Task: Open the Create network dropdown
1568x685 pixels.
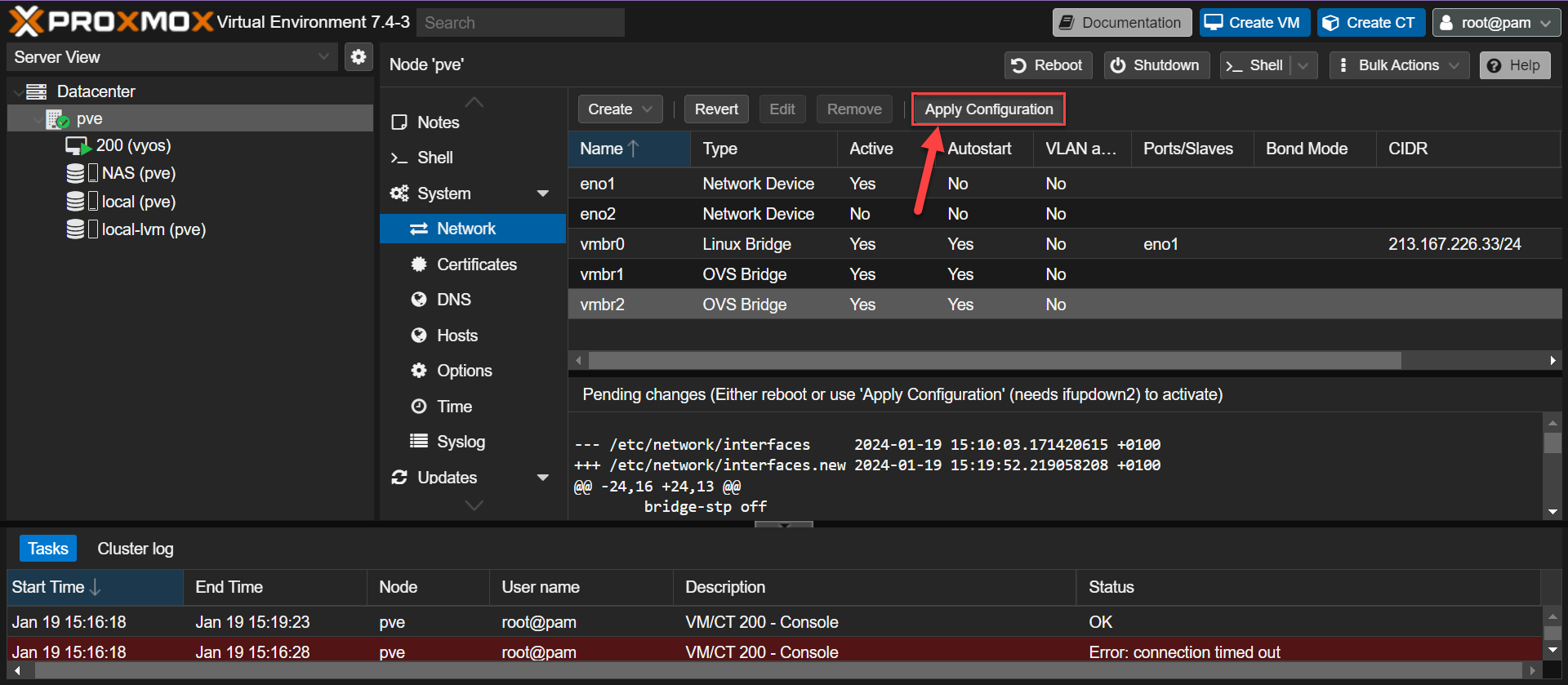Action: point(620,109)
